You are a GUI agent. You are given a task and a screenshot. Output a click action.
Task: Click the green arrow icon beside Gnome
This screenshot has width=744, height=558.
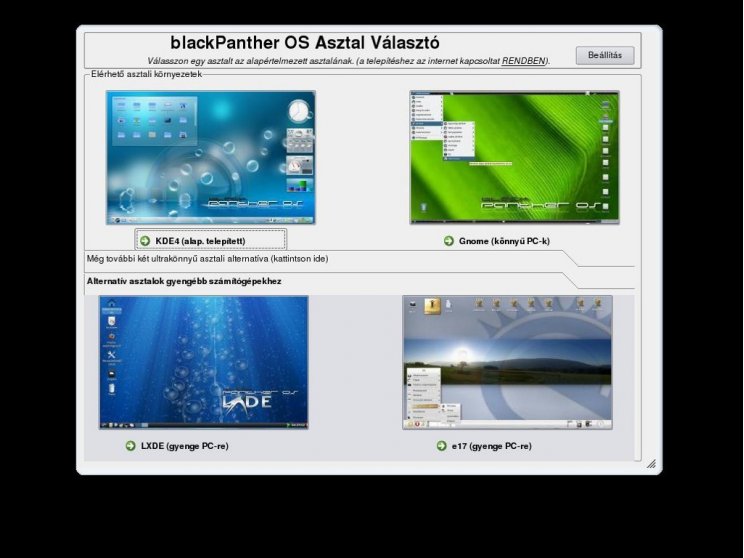(x=448, y=241)
